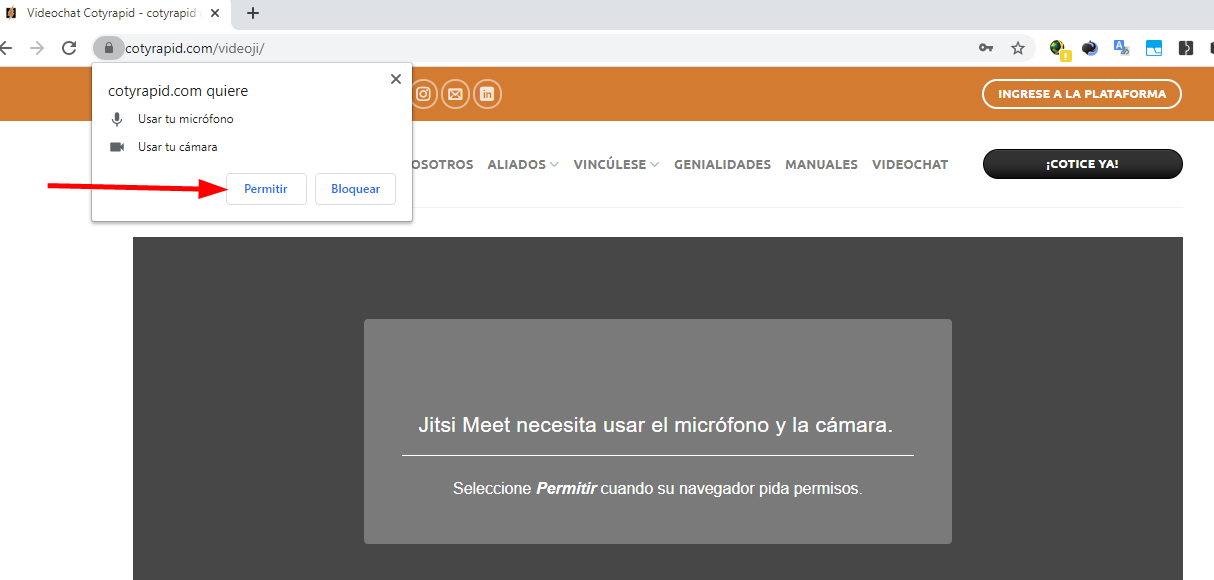Click the blue window extension icon
Image resolution: width=1214 pixels, height=580 pixels.
pos(1153,48)
